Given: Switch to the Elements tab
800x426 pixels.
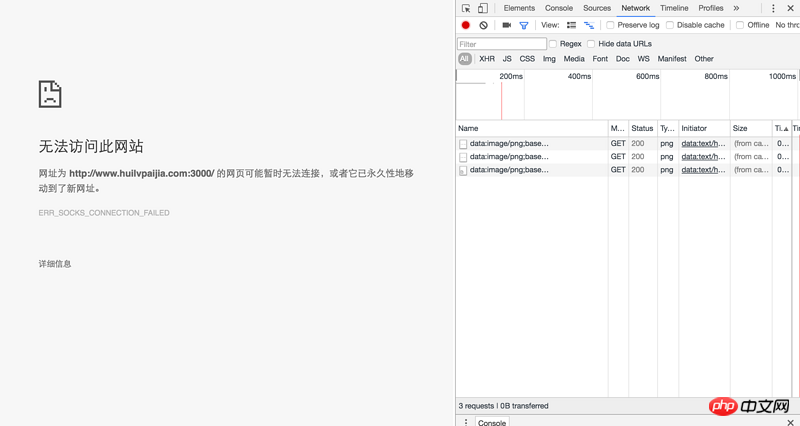Looking at the screenshot, I should pos(519,8).
